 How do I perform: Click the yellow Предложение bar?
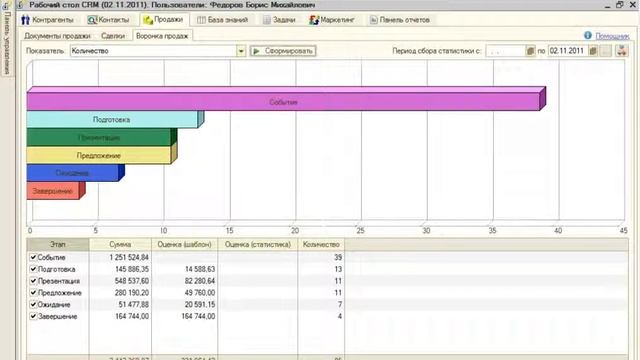[x=99, y=156]
